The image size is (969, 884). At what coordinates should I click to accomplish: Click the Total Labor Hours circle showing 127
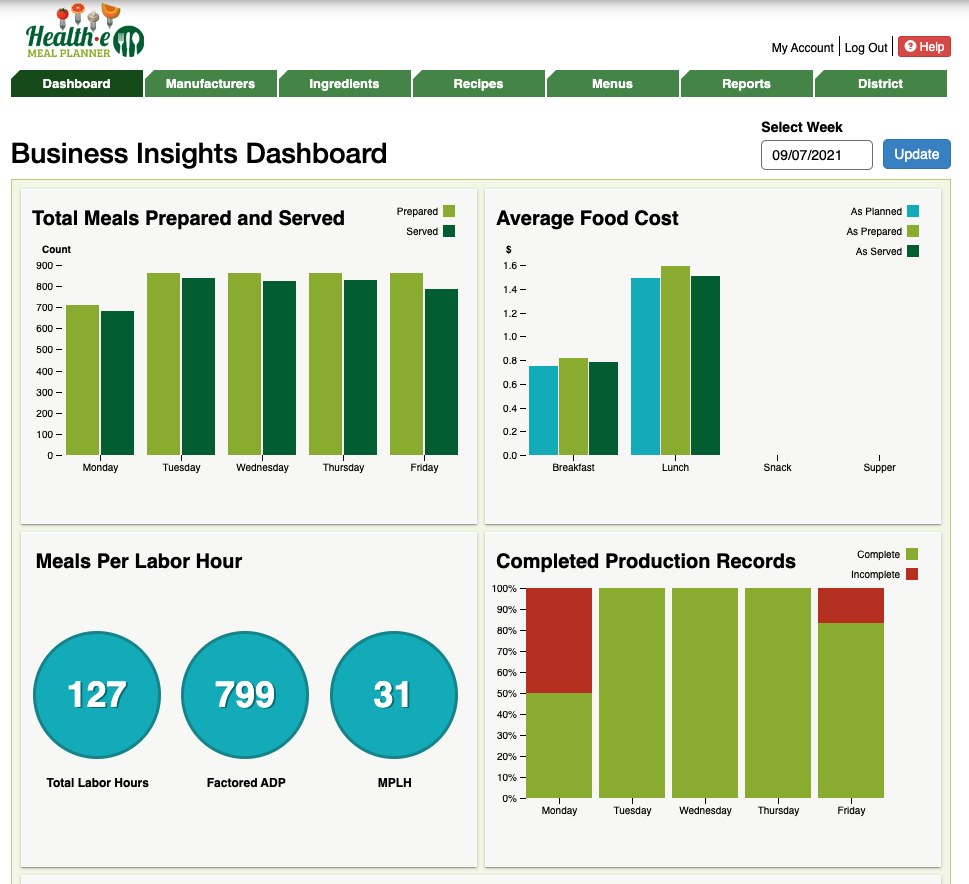(x=97, y=695)
